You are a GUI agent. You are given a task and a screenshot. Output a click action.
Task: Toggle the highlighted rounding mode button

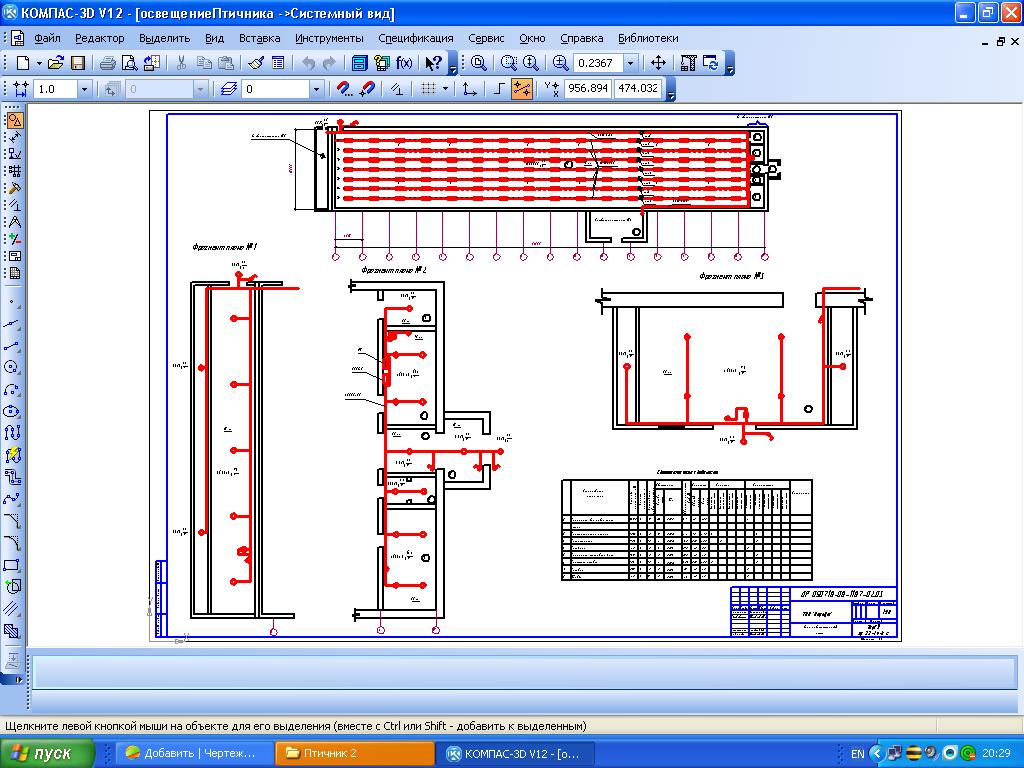pyautogui.click(x=522, y=89)
